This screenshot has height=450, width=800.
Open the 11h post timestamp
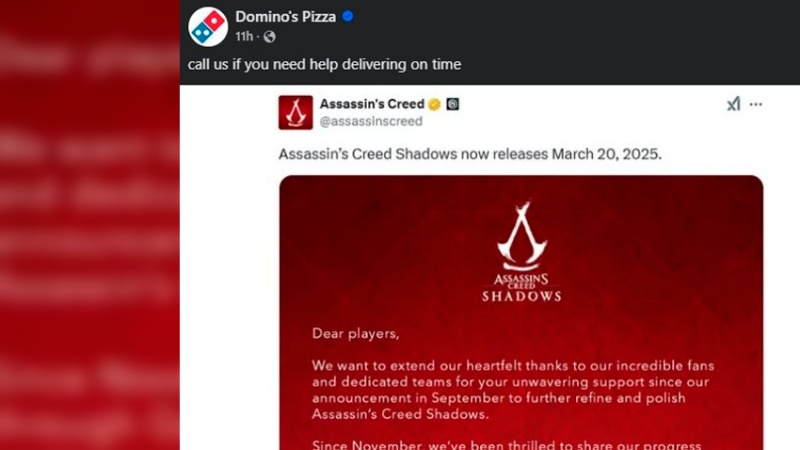pyautogui.click(x=244, y=36)
